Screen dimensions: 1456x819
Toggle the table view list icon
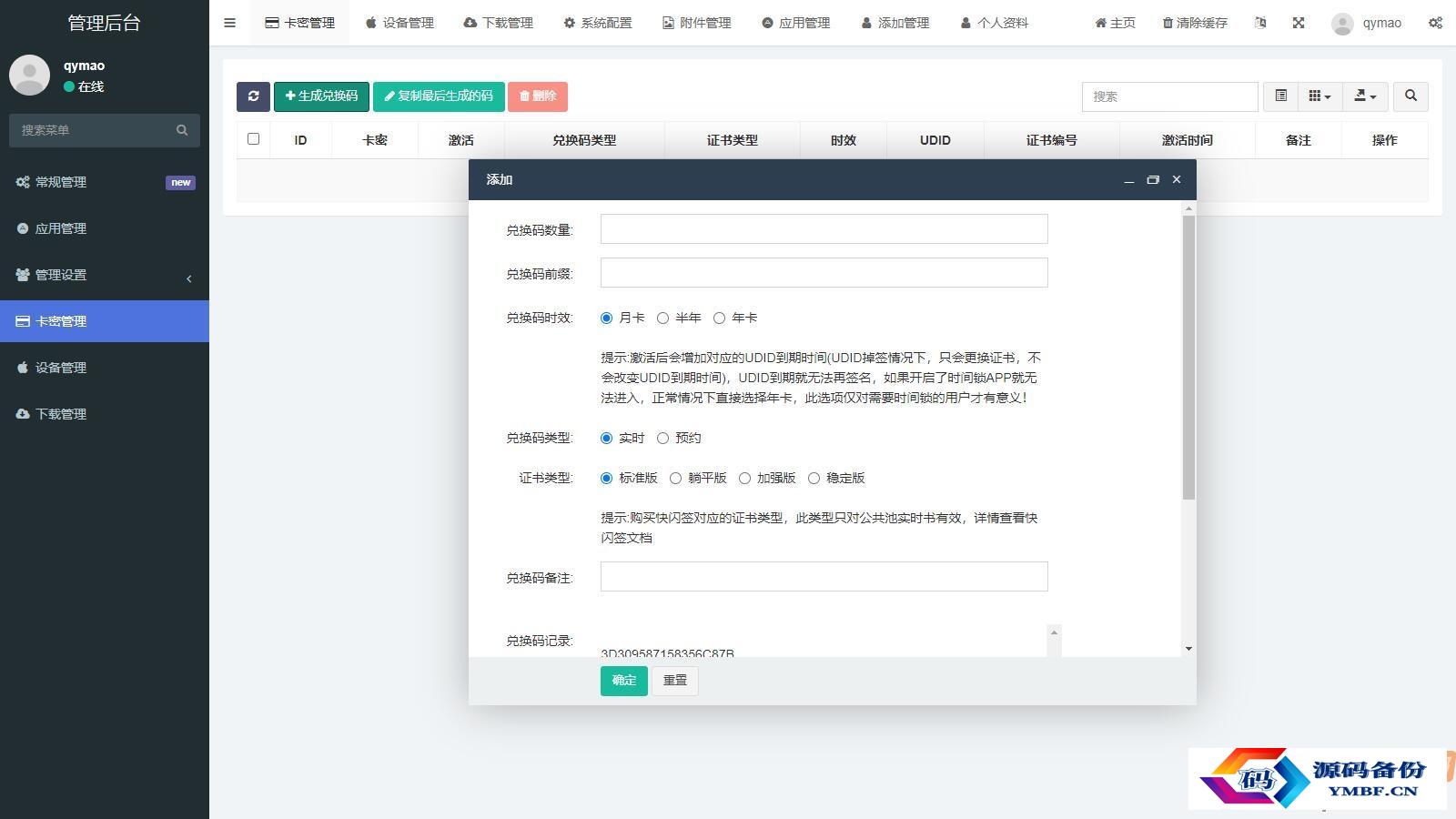click(x=1280, y=96)
